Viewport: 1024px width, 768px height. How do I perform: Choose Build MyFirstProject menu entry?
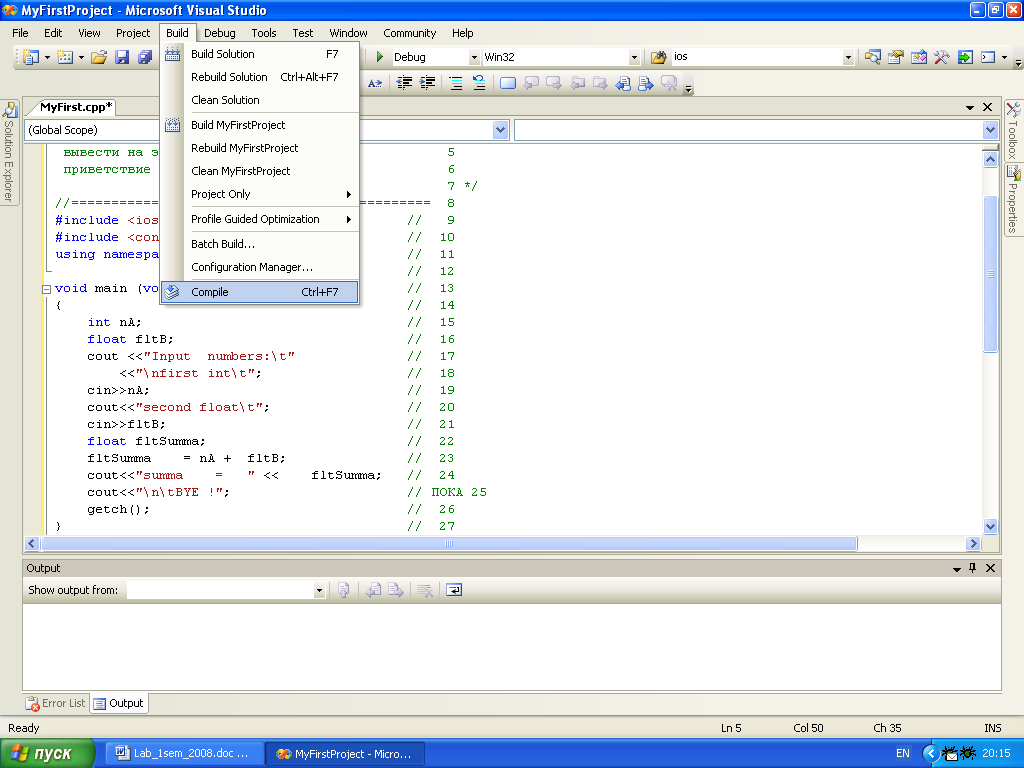click(260, 125)
